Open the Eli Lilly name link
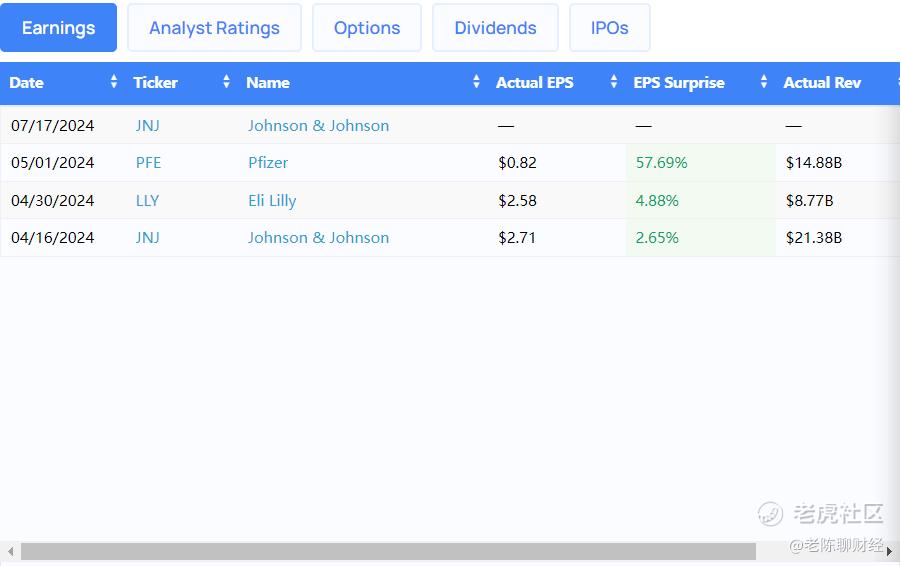The height and width of the screenshot is (566, 901). tap(272, 200)
